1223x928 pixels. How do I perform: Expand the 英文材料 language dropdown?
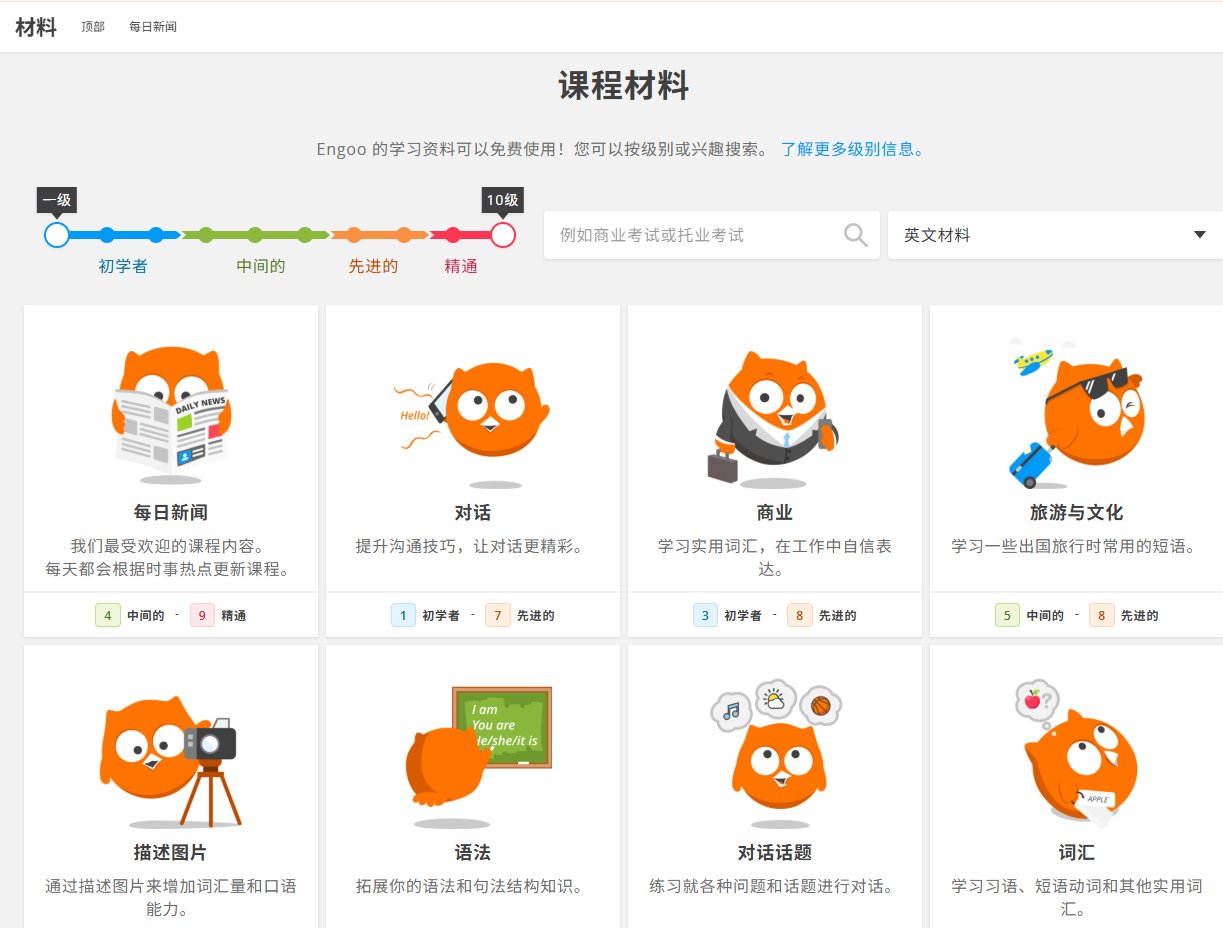(x=1055, y=235)
